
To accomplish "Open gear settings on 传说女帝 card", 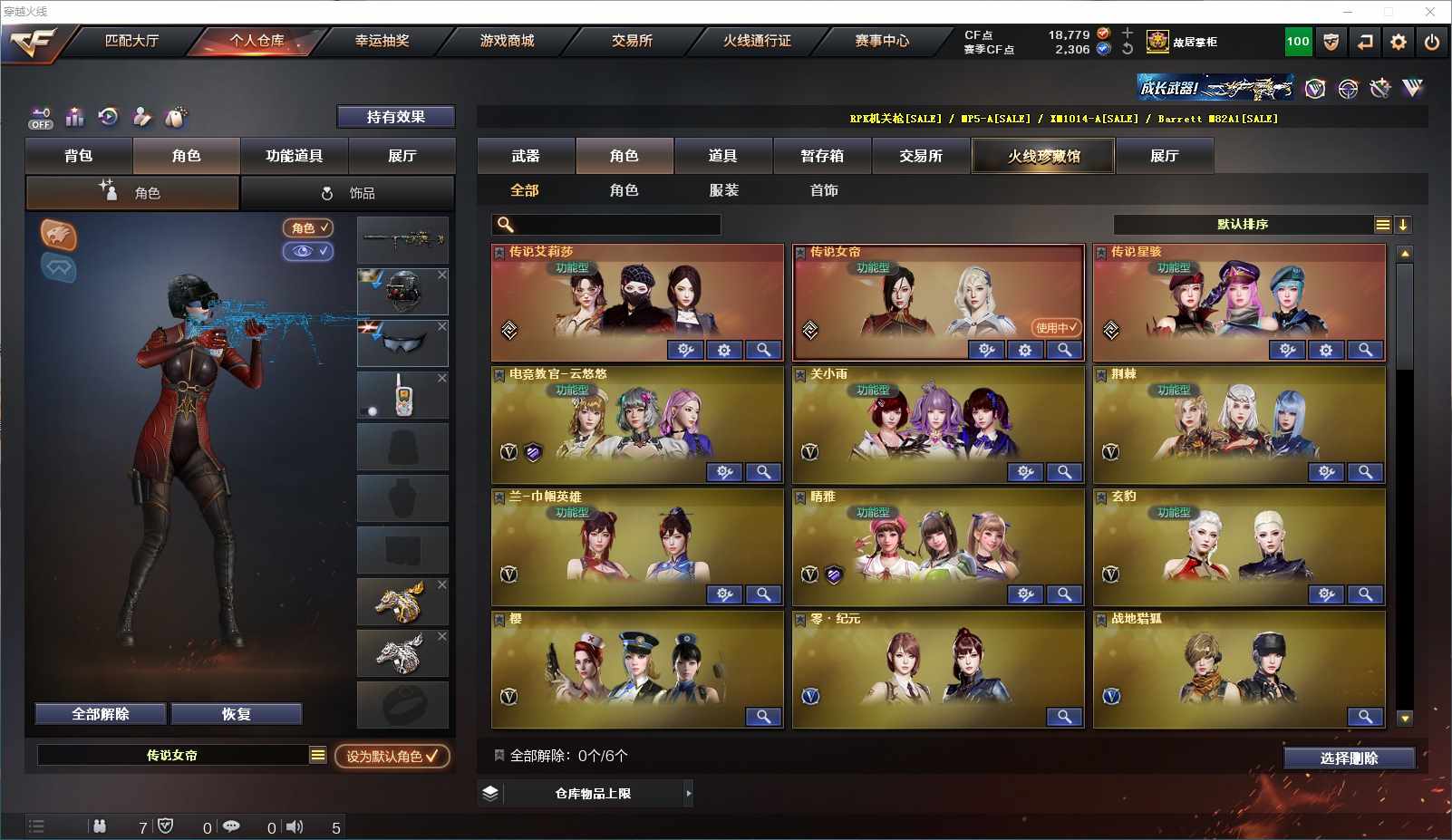I will point(1025,350).
